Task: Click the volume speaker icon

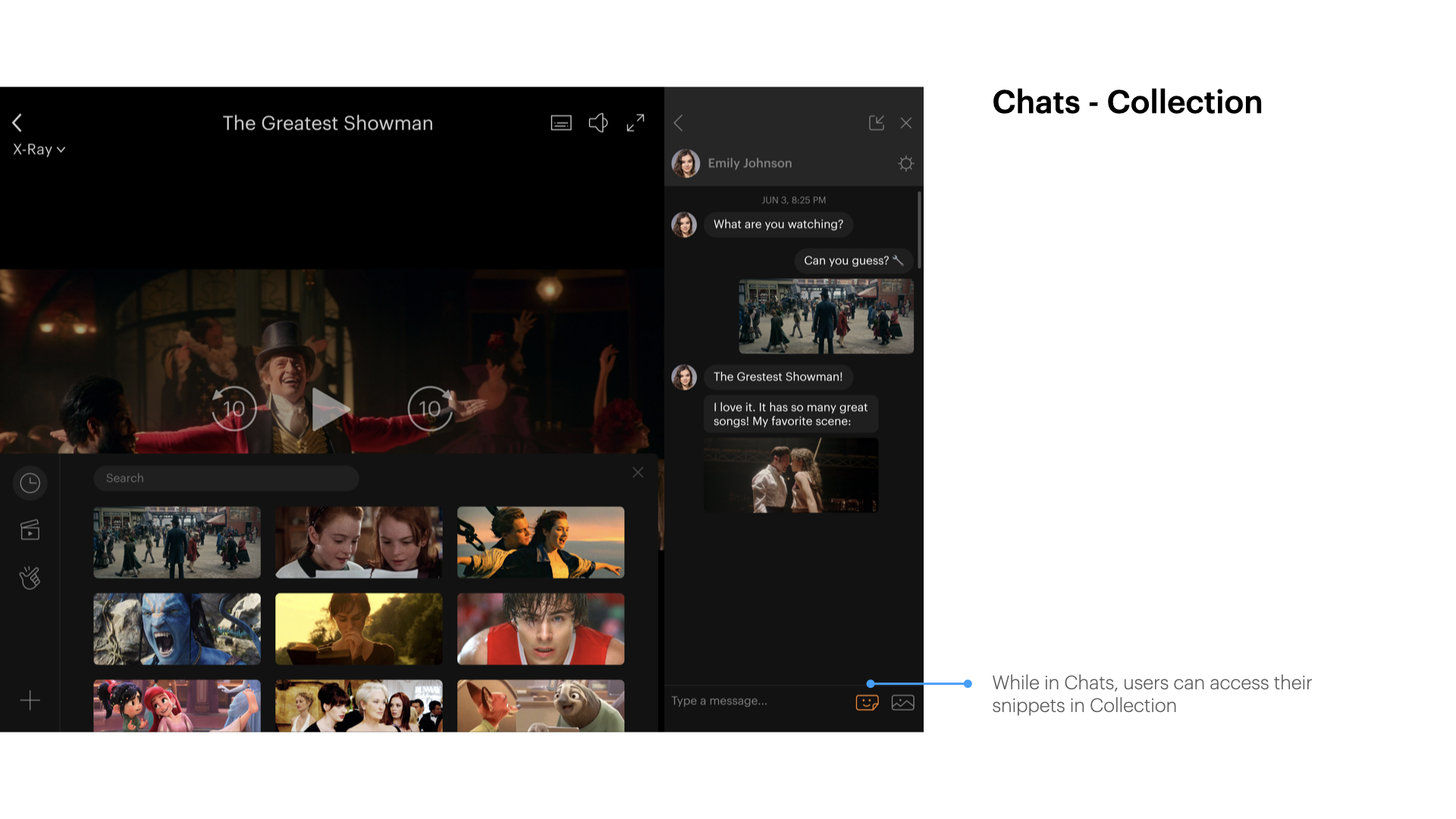Action: pyautogui.click(x=598, y=123)
